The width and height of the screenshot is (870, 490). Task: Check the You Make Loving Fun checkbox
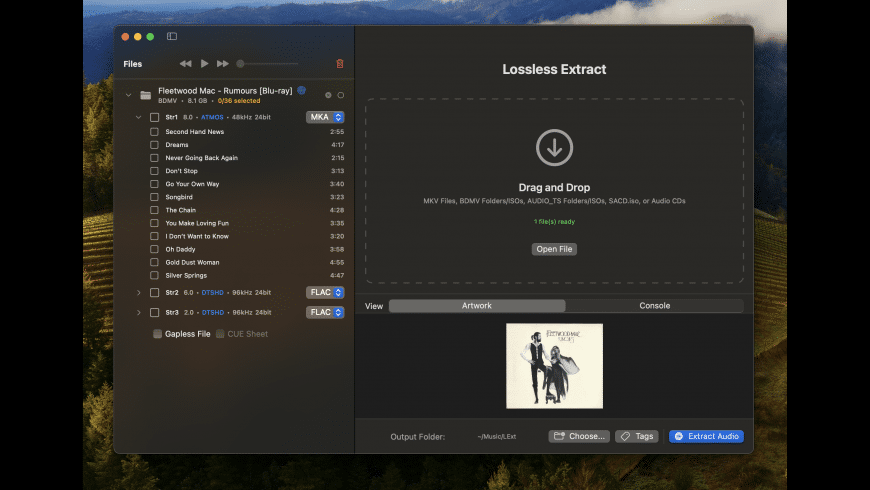click(154, 223)
